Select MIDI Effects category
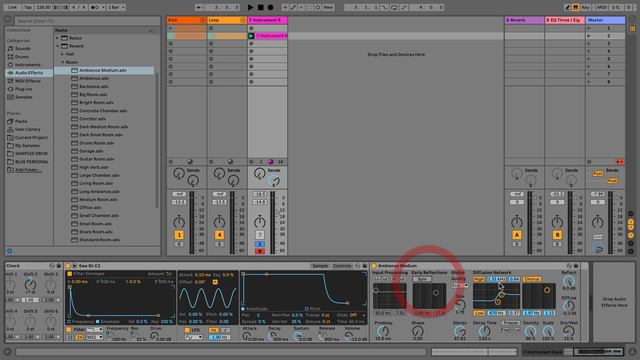This screenshot has height=360, width=640. (28, 81)
